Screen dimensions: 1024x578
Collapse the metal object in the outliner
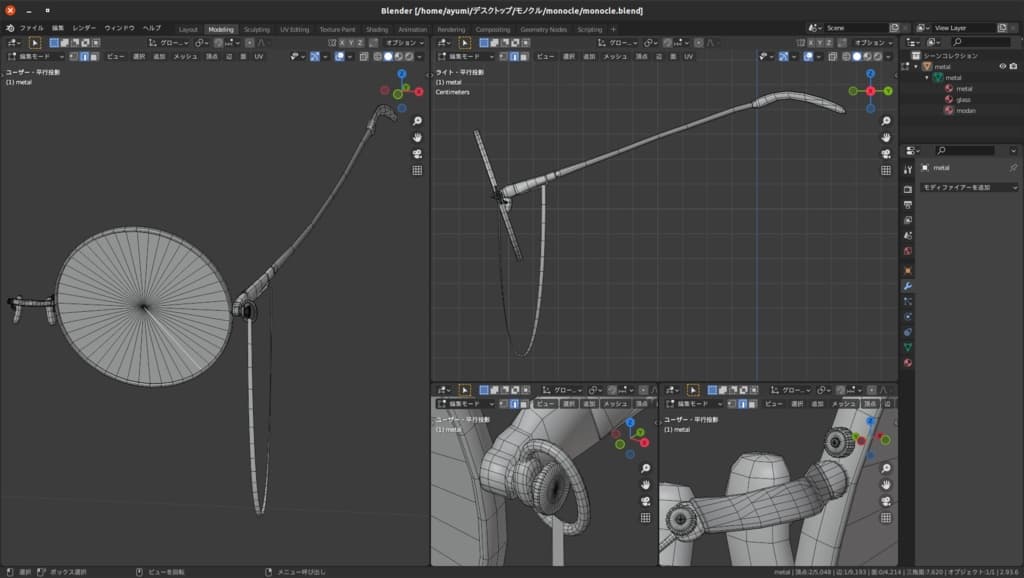click(917, 66)
